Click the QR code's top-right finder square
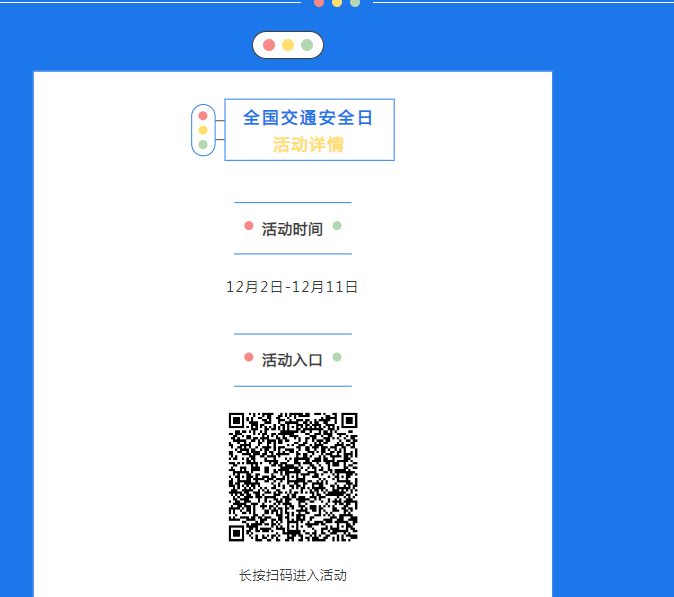 (349, 421)
